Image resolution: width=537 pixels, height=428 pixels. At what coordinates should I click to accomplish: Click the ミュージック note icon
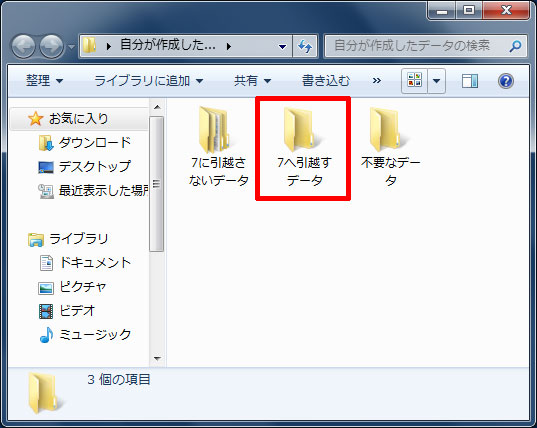pyautogui.click(x=47, y=335)
